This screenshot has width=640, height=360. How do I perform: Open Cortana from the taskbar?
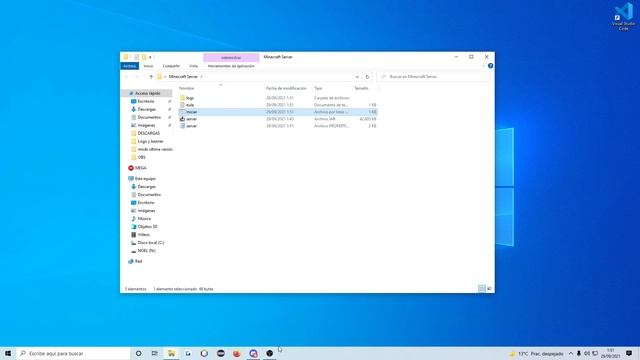[x=138, y=353]
